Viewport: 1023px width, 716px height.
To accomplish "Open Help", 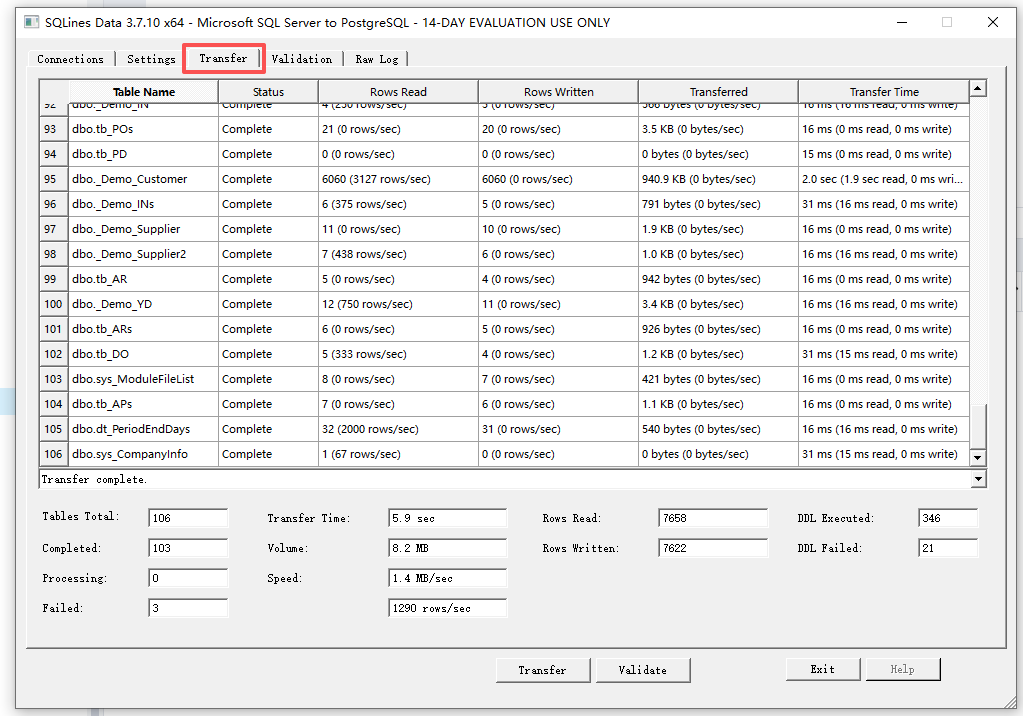I will click(902, 669).
